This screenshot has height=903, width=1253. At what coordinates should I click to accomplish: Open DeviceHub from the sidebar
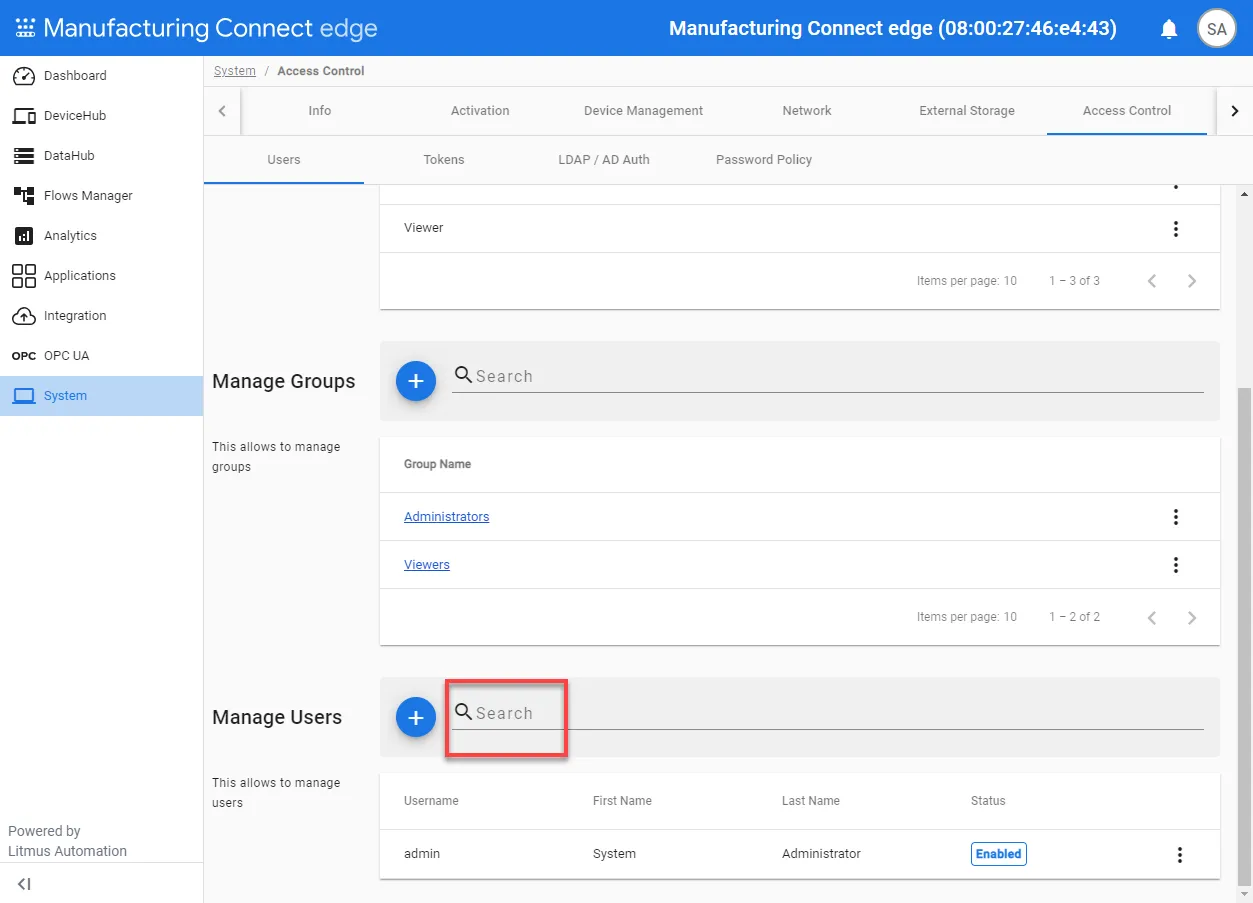coord(101,116)
